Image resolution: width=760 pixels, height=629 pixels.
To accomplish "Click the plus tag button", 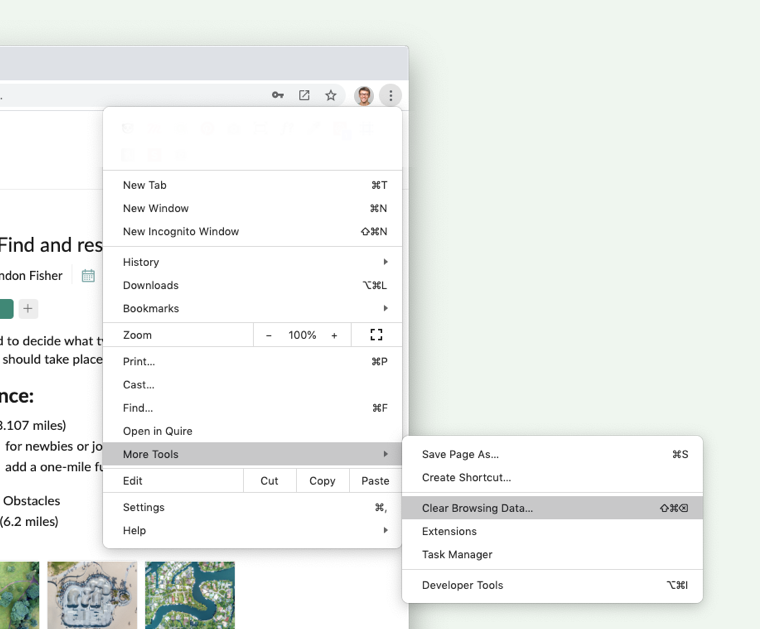I will pyautogui.click(x=28, y=308).
